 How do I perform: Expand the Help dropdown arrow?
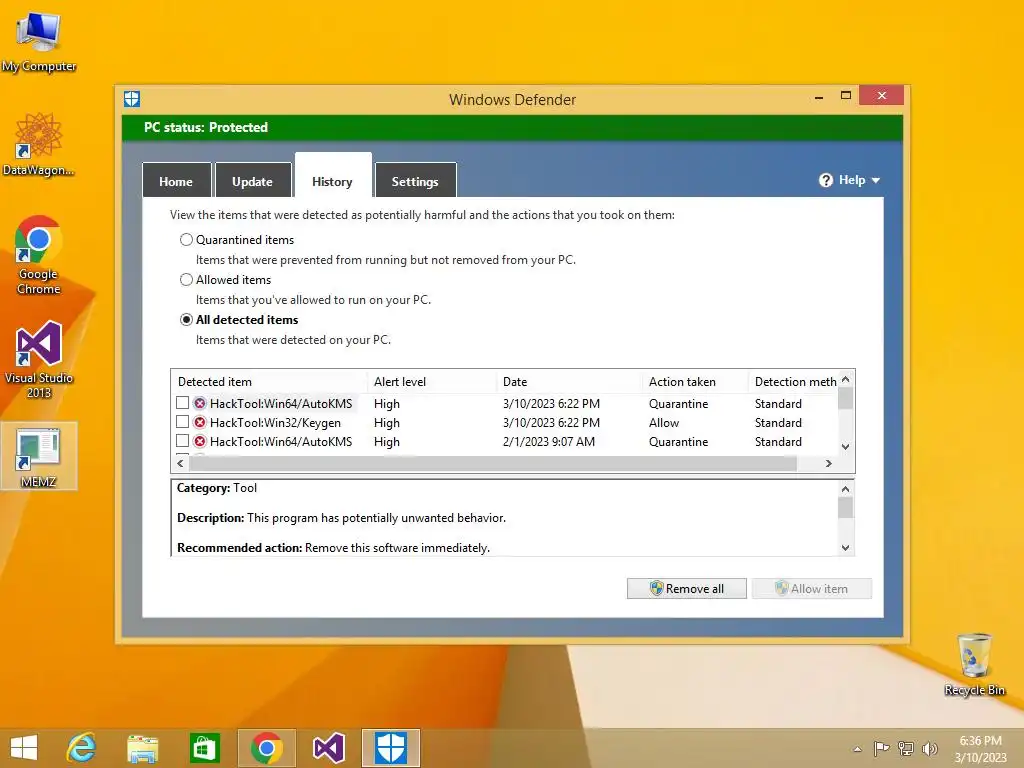876,180
